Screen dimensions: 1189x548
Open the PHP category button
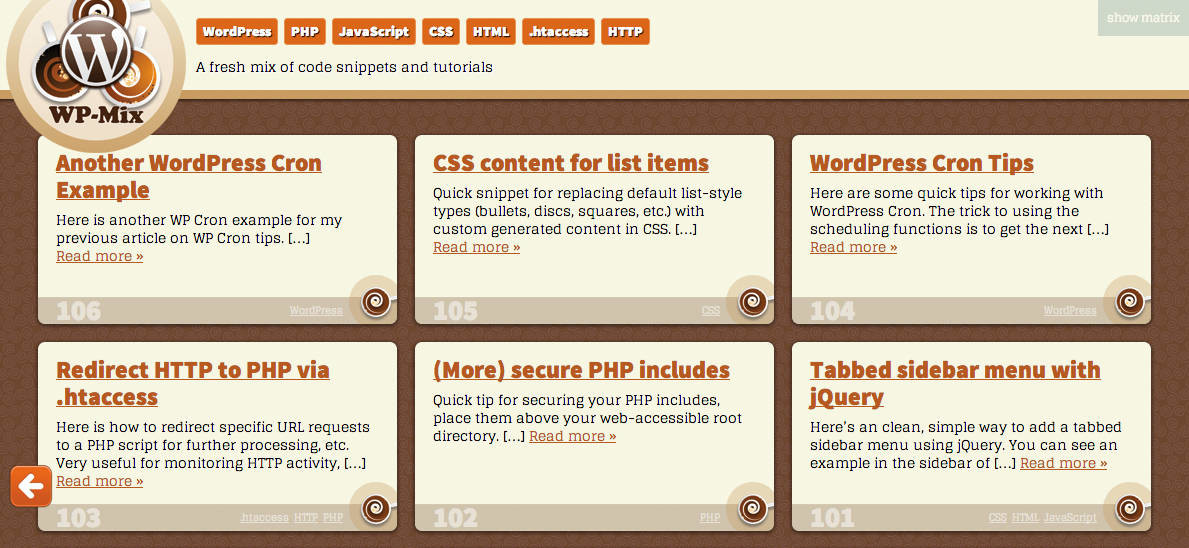pyautogui.click(x=305, y=32)
